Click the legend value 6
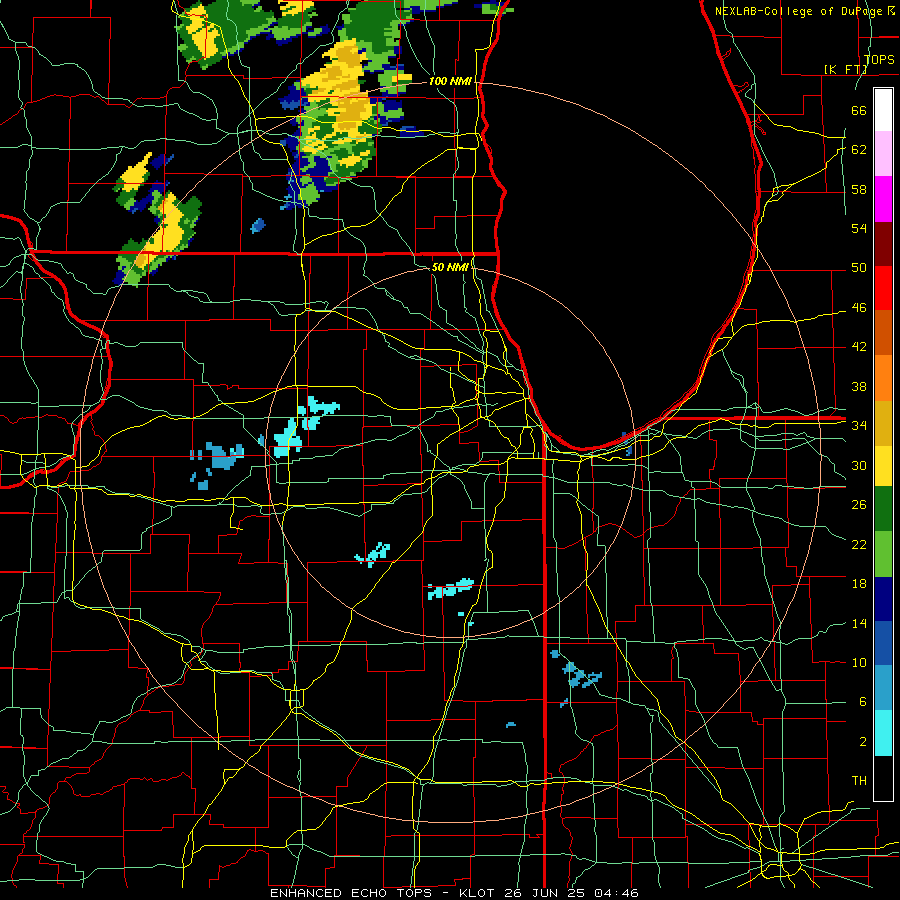 pyautogui.click(x=862, y=701)
